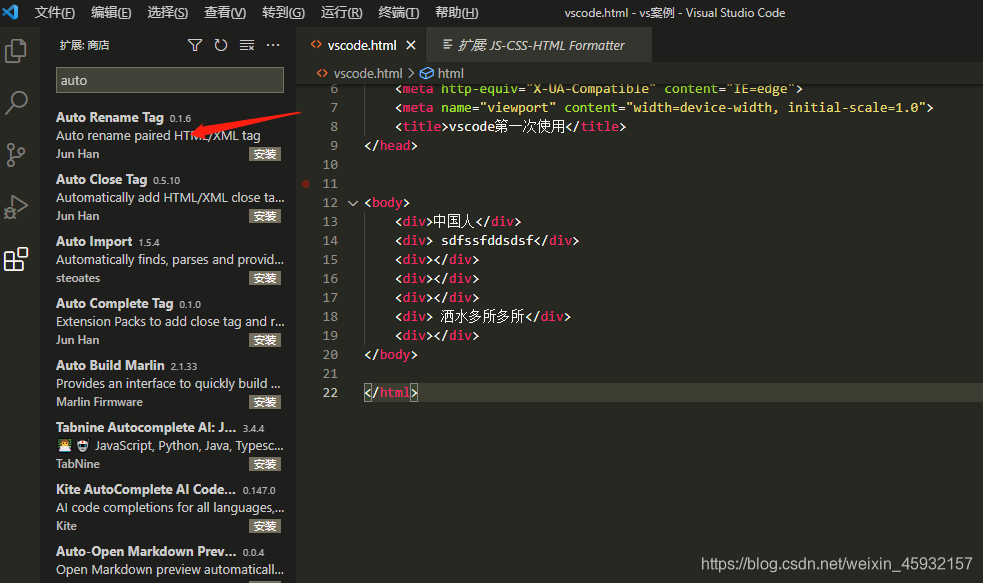This screenshot has width=983, height=583.
Task: Open the 终端(T) menu
Action: pyautogui.click(x=399, y=13)
